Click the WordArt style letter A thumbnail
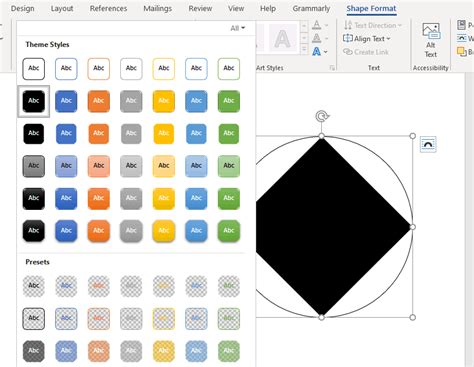The image size is (474, 367). (x=282, y=38)
